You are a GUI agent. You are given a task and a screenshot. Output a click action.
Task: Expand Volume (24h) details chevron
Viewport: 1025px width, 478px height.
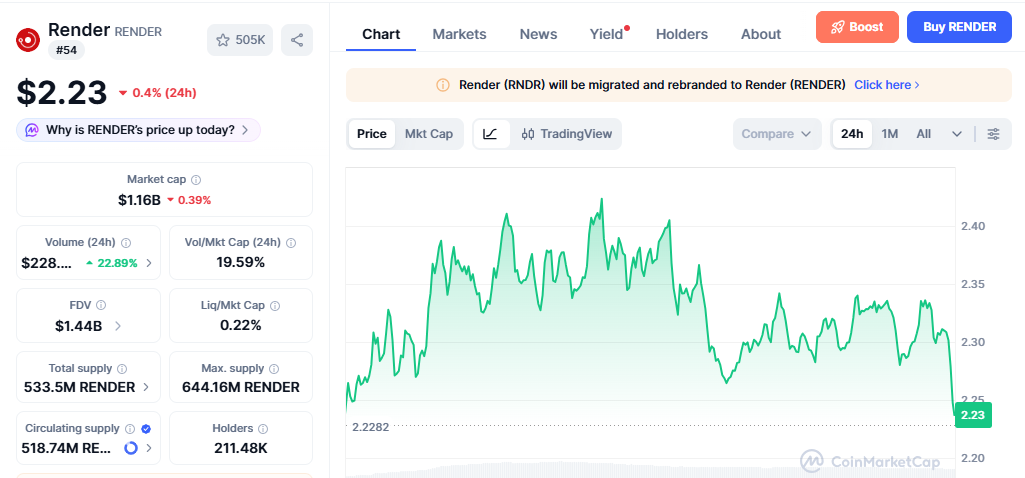[x=148, y=263]
